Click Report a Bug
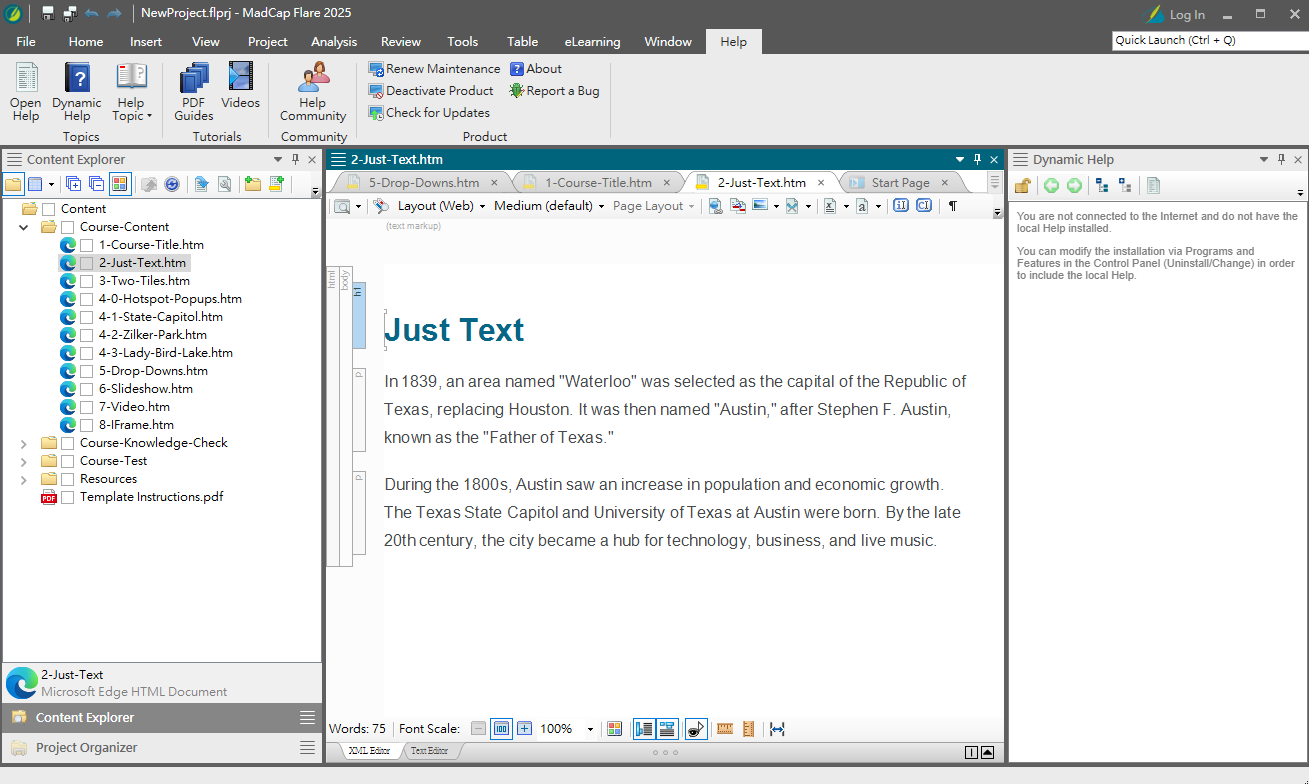Screen dimensions: 1309x784 tap(555, 91)
